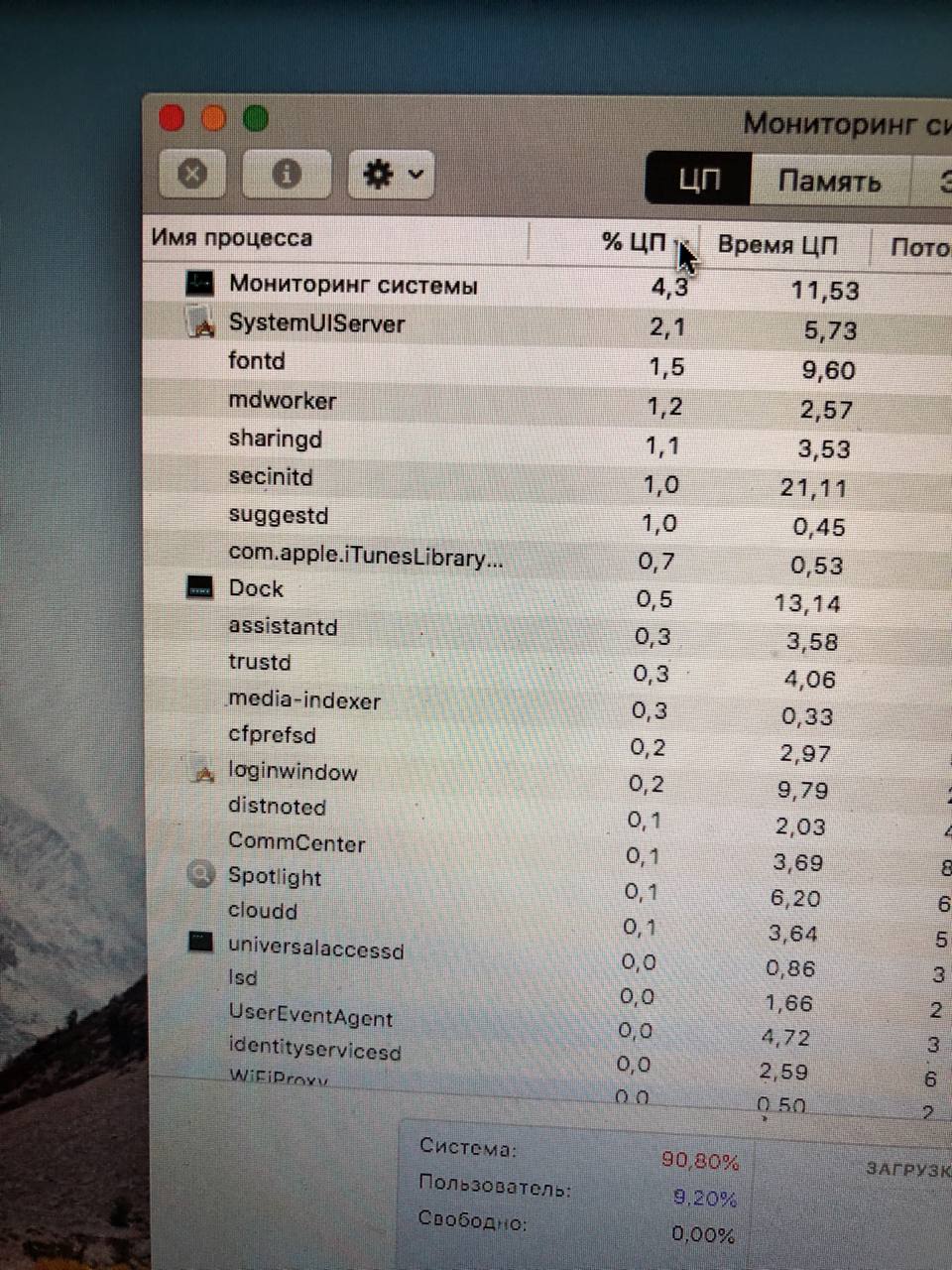The image size is (952, 1270).
Task: Click the Система label in footer
Action: (x=468, y=1148)
